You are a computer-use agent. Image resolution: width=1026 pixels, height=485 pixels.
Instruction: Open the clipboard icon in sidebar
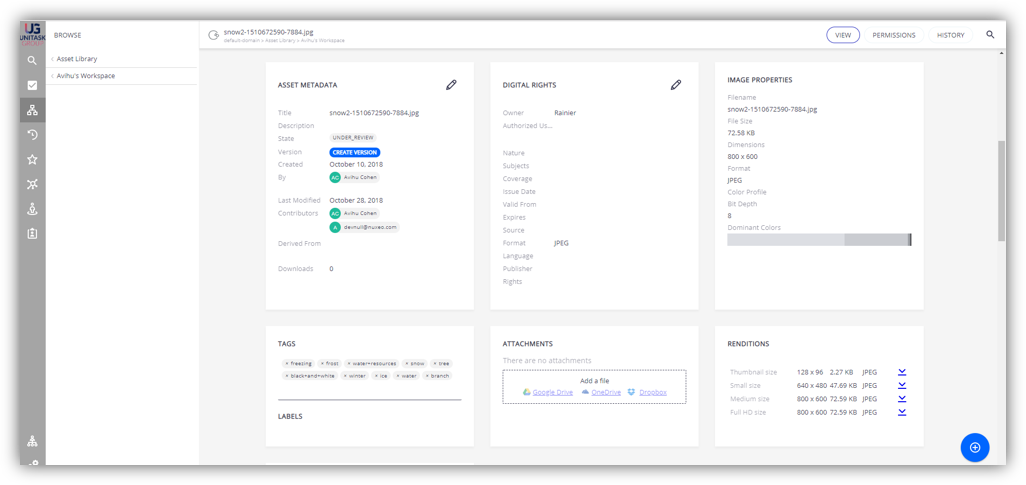[32, 233]
